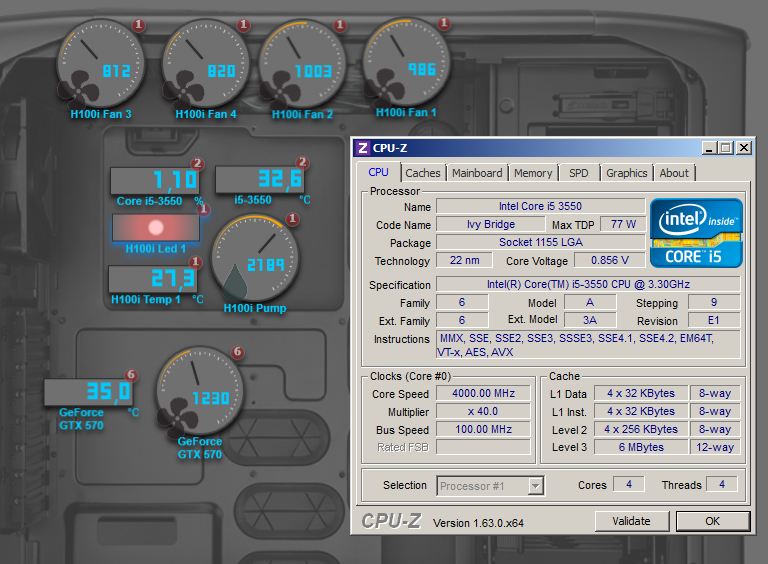Screen dimensions: 768x564
Task: Click badge 2 on Core i5-3550 load
Action: click(197, 164)
